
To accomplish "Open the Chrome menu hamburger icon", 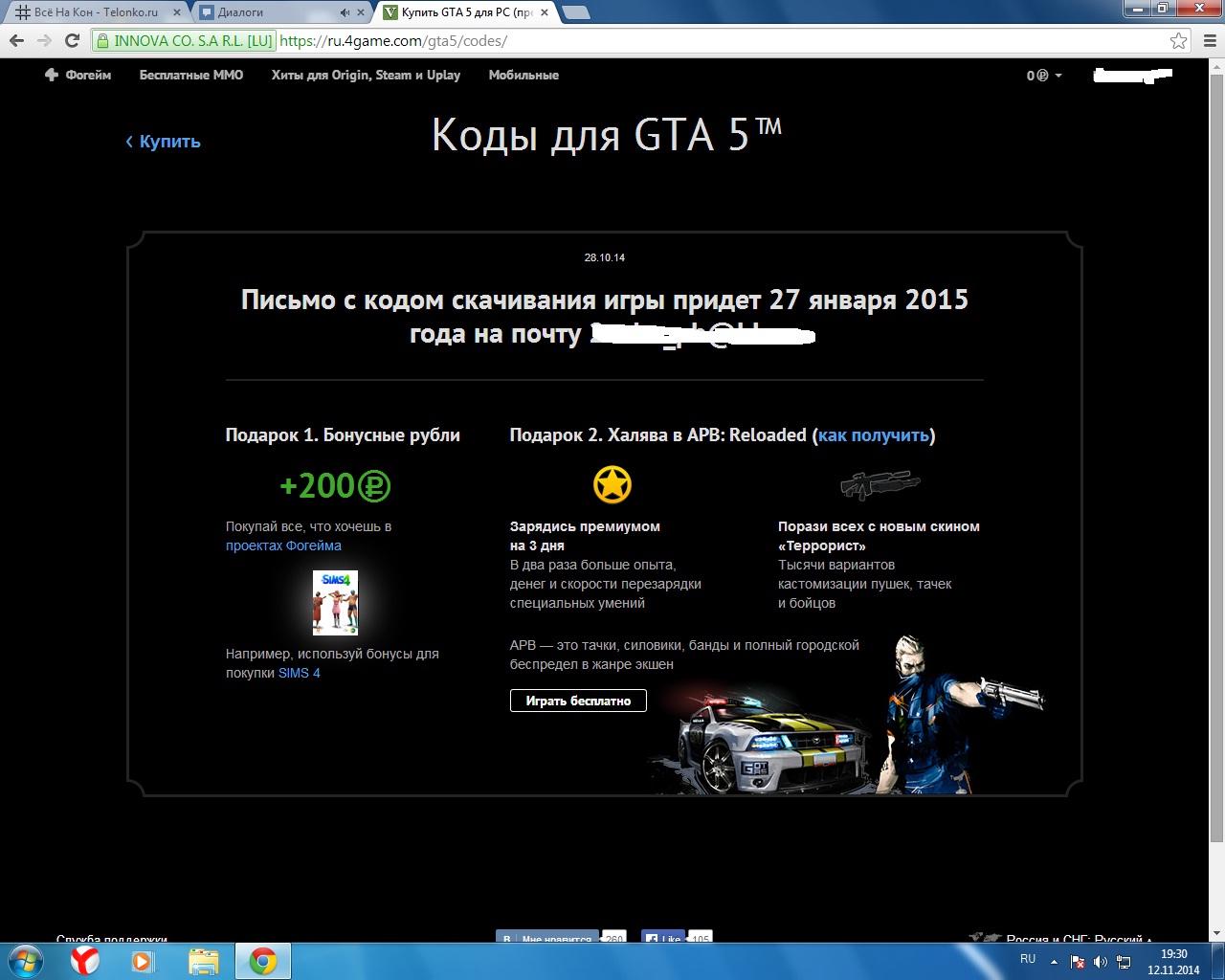I will click(1210, 40).
